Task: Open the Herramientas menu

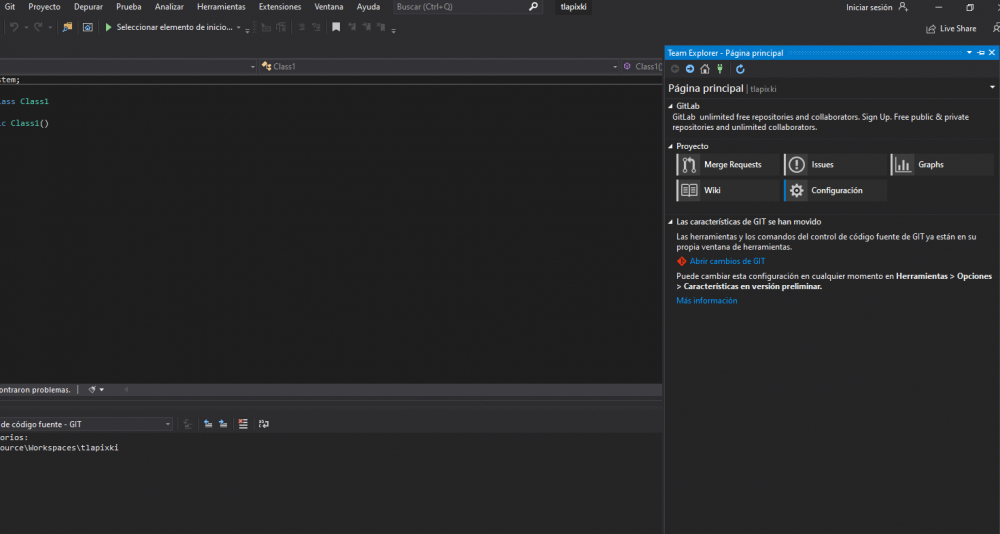Action: point(221,7)
